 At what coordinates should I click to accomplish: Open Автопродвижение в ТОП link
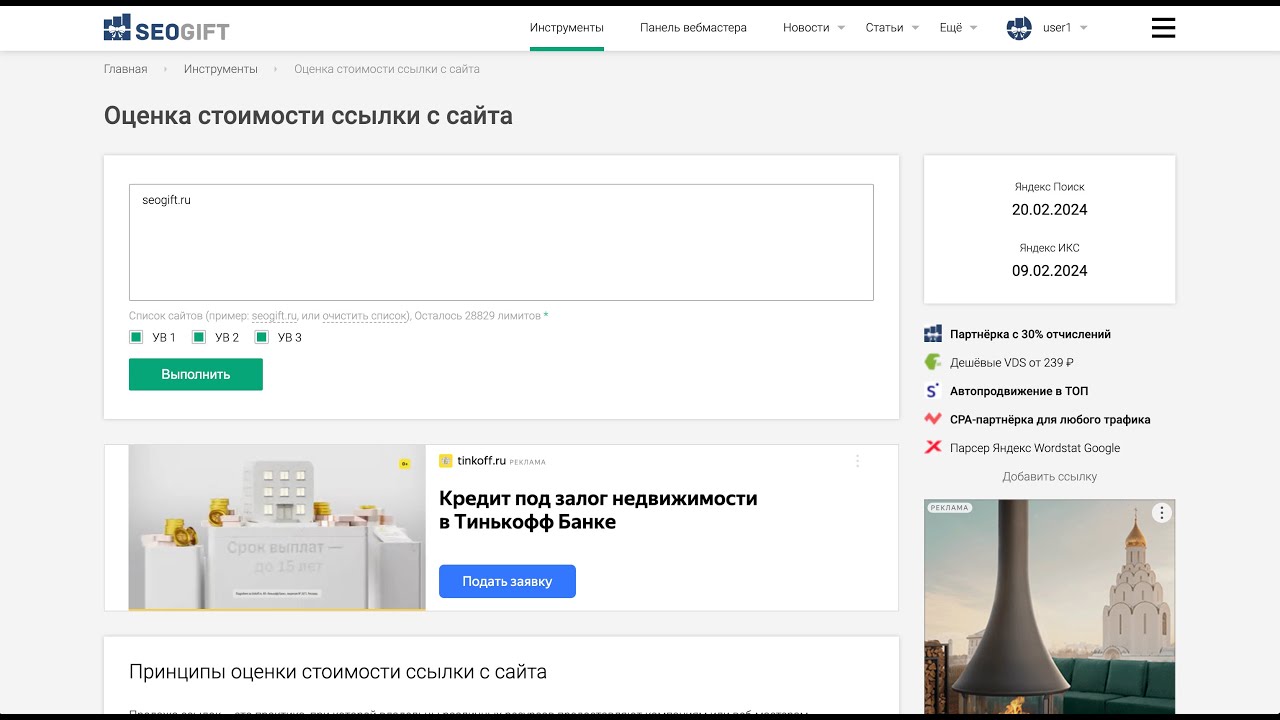[x=1019, y=391]
